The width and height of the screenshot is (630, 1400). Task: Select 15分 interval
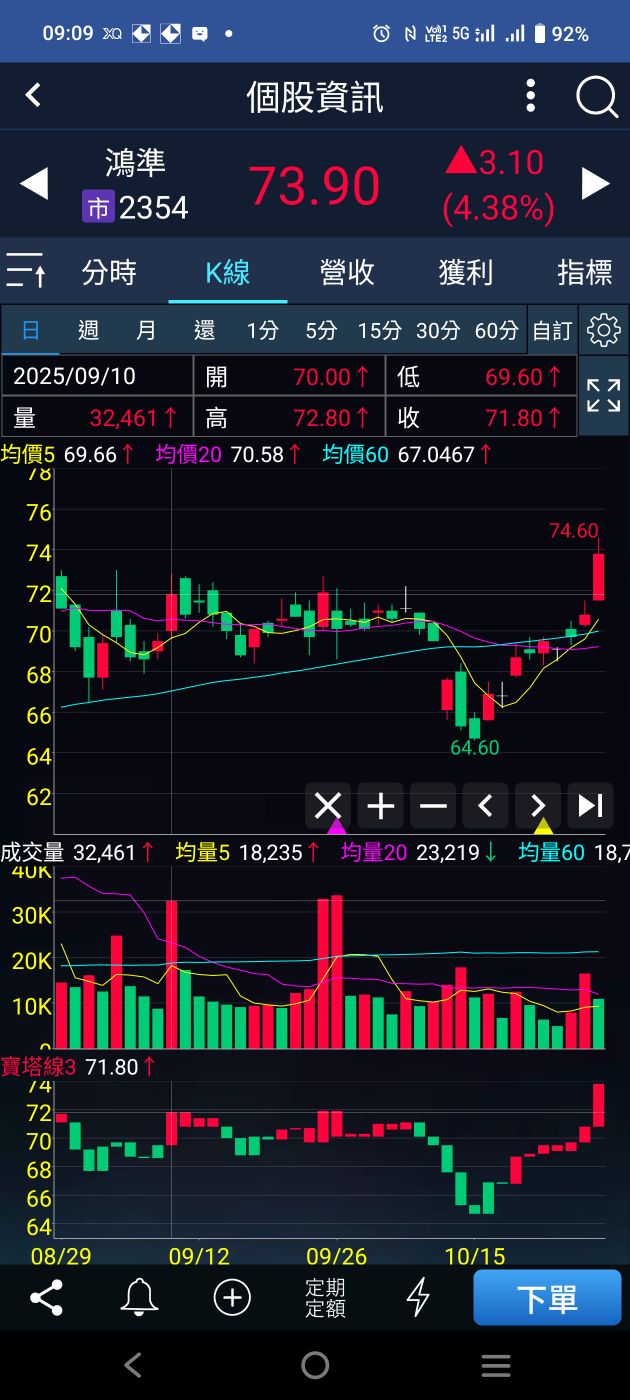tap(379, 330)
